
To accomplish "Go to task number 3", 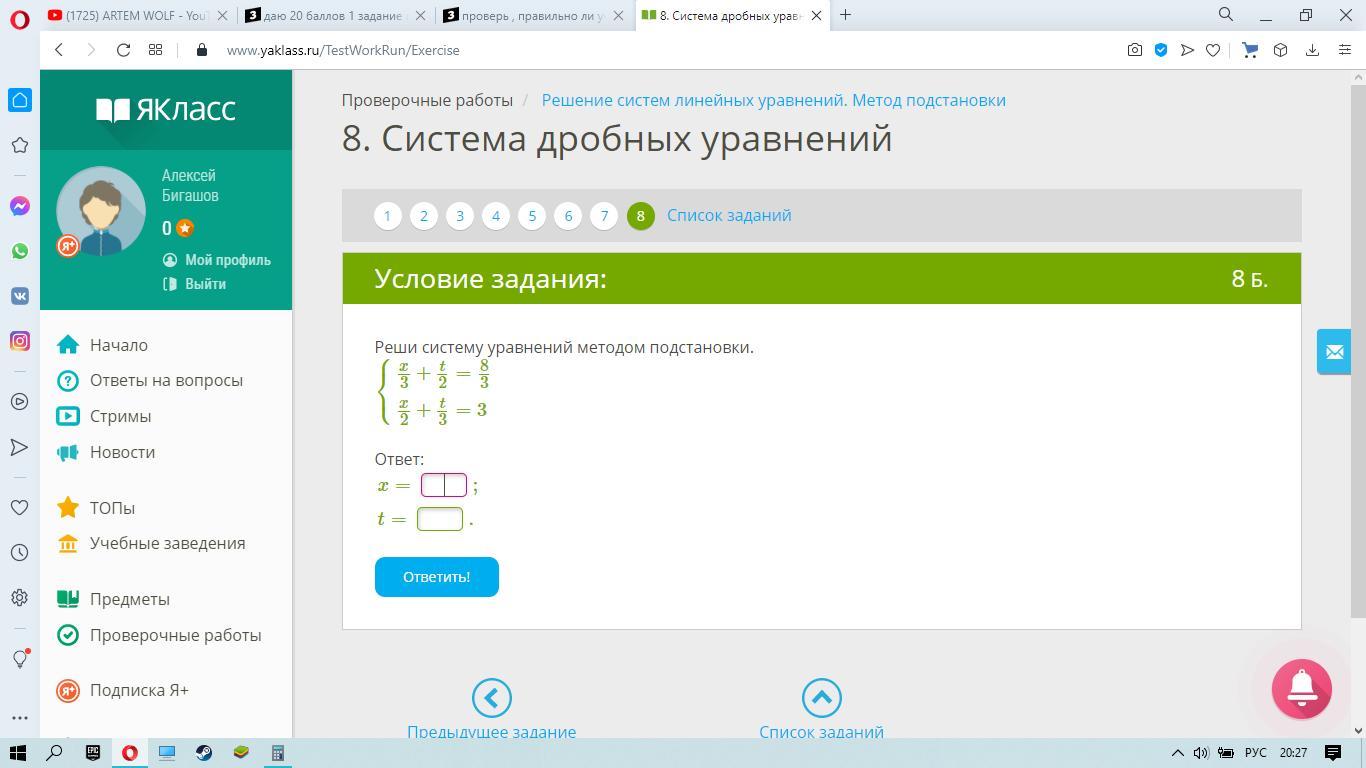I will (x=460, y=215).
